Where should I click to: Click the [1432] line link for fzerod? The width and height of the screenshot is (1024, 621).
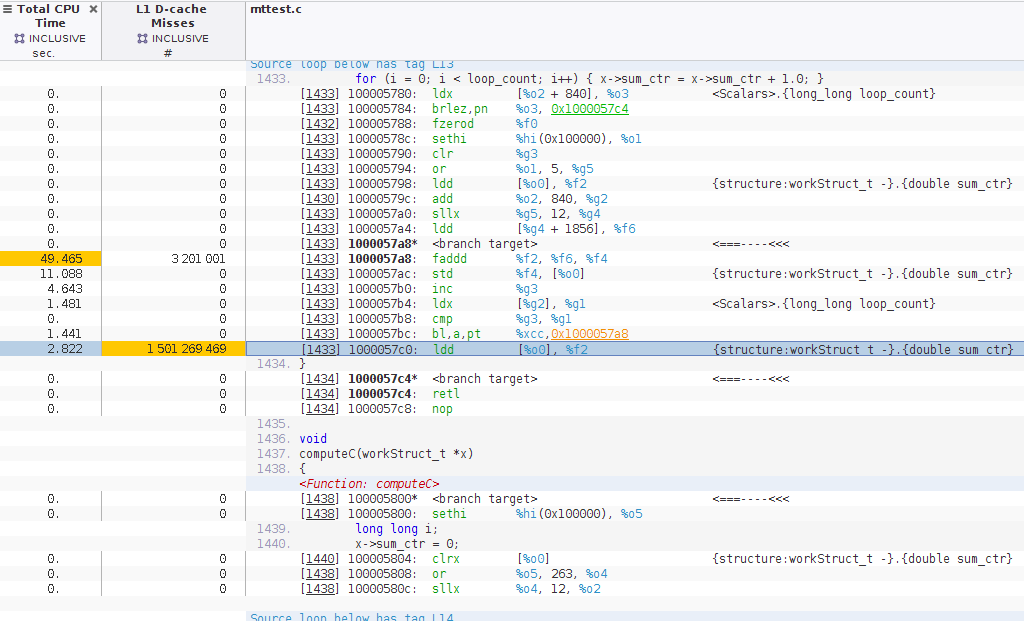320,124
